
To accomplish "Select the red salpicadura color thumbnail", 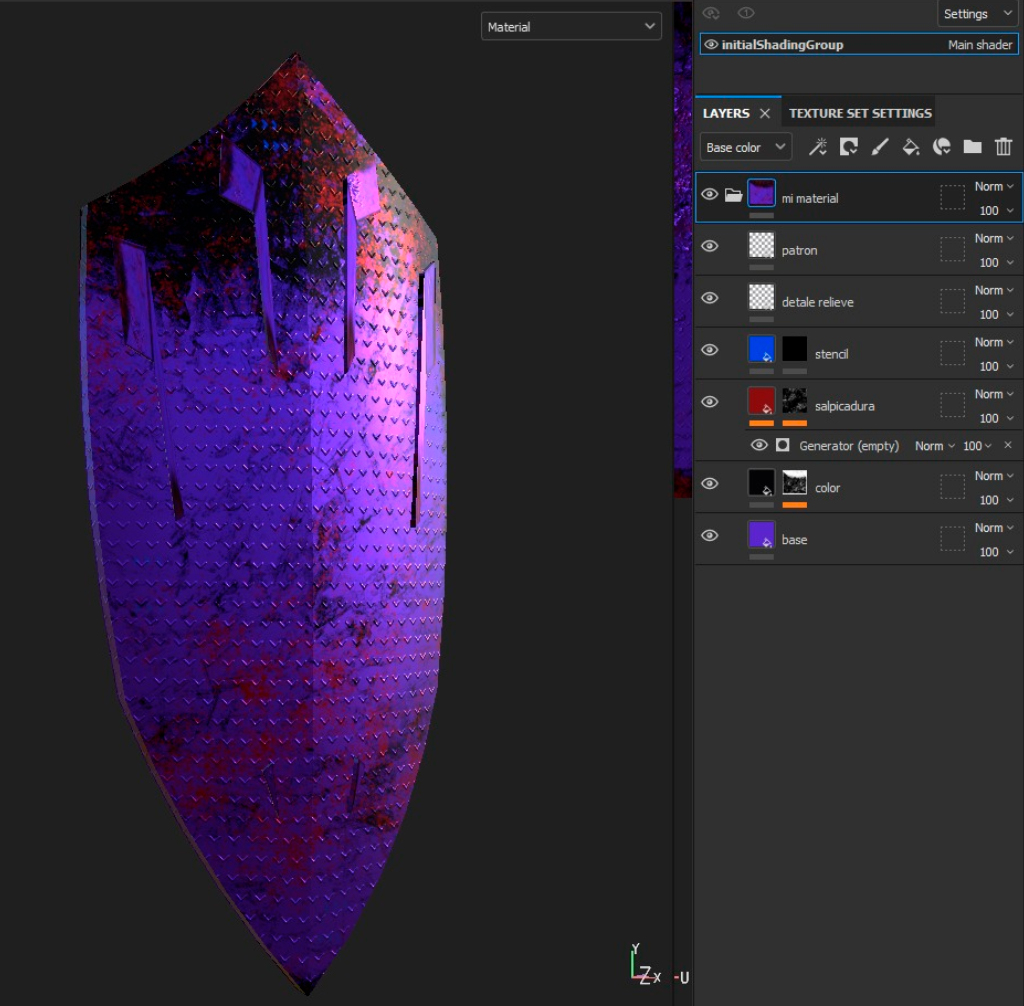I will click(x=761, y=401).
